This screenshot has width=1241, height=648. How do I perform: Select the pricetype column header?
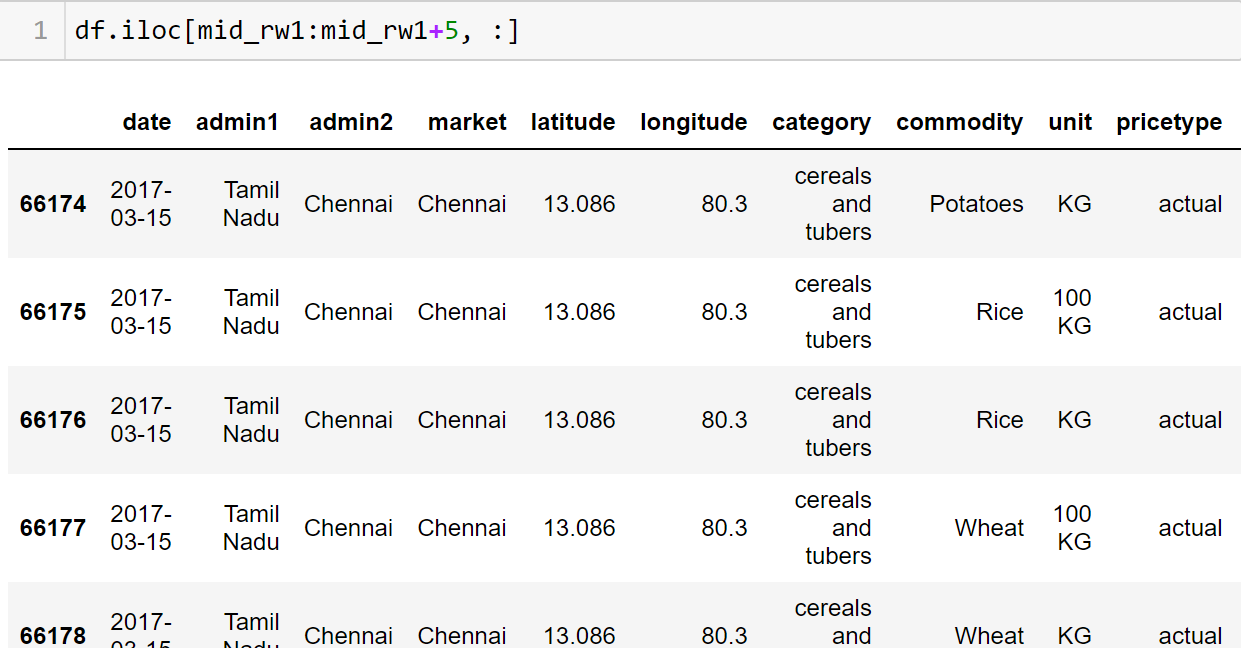(1169, 122)
